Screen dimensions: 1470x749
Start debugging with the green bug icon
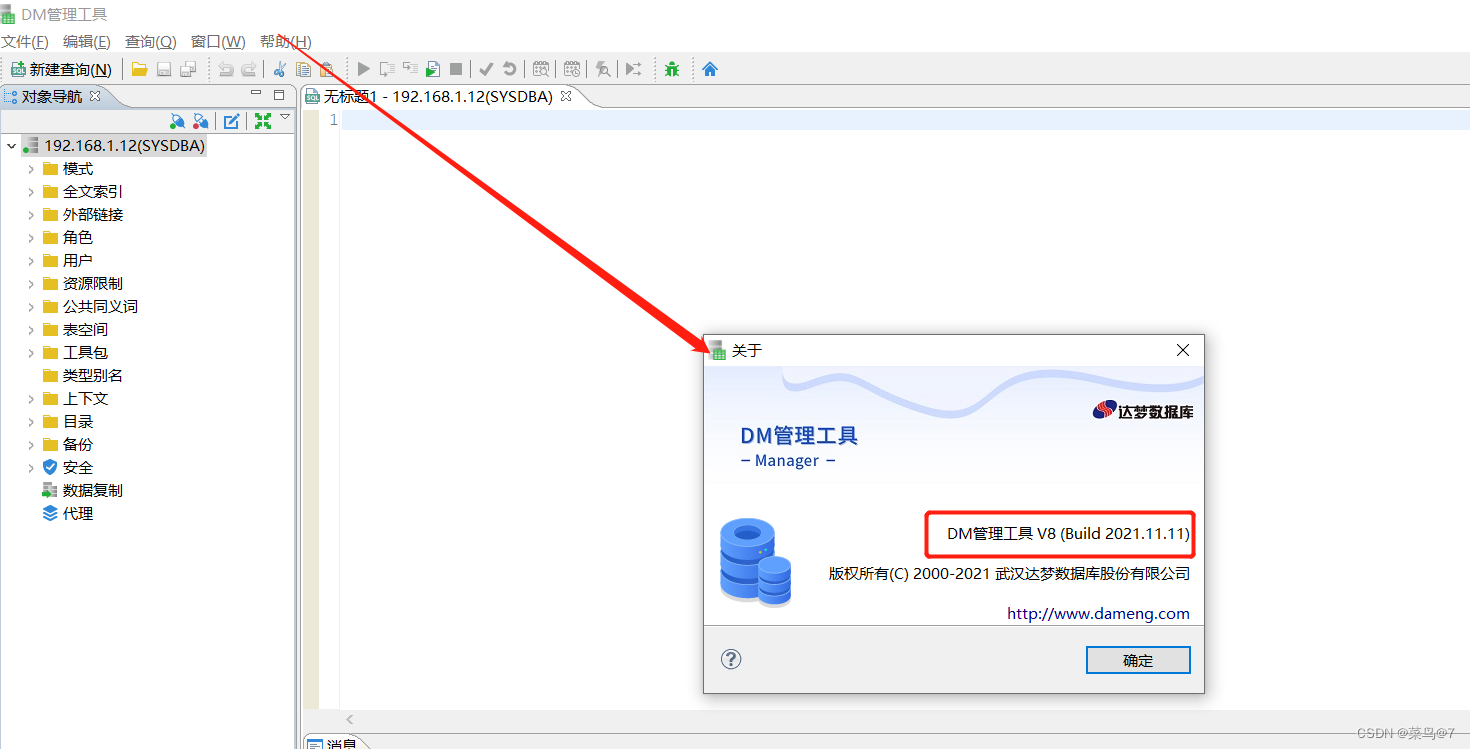coord(672,69)
